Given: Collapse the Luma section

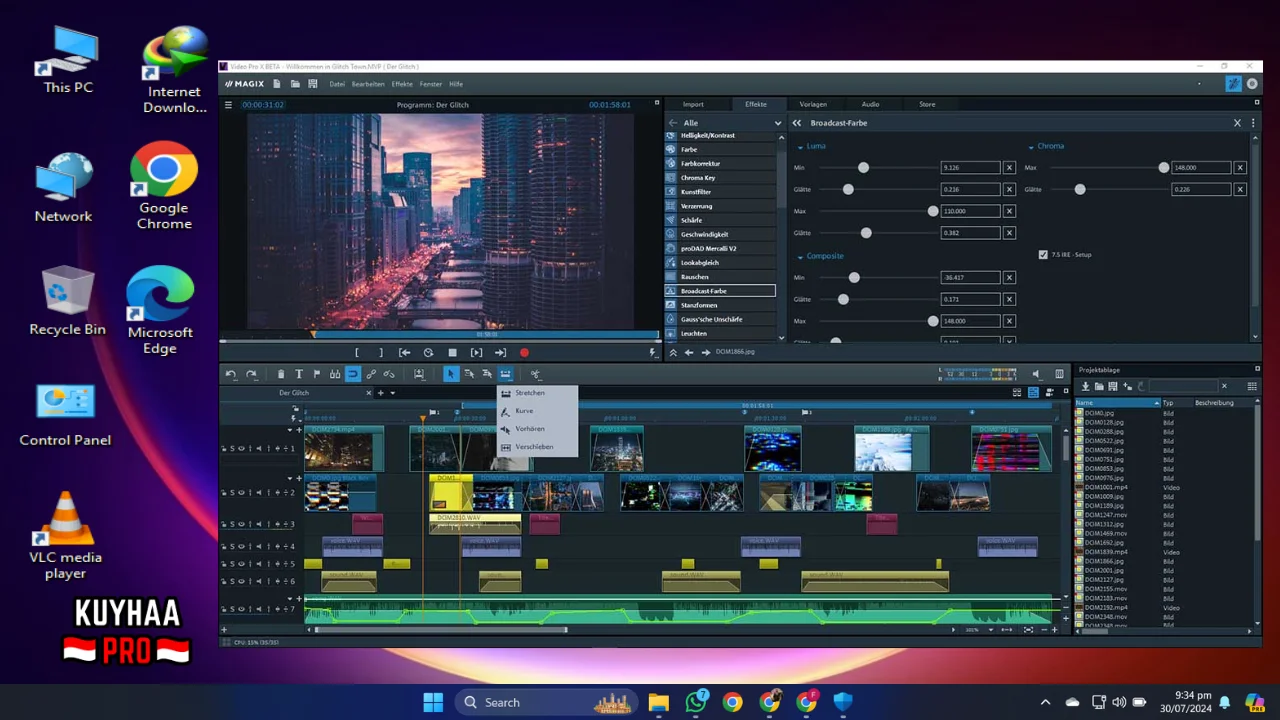Looking at the screenshot, I should tap(800, 146).
